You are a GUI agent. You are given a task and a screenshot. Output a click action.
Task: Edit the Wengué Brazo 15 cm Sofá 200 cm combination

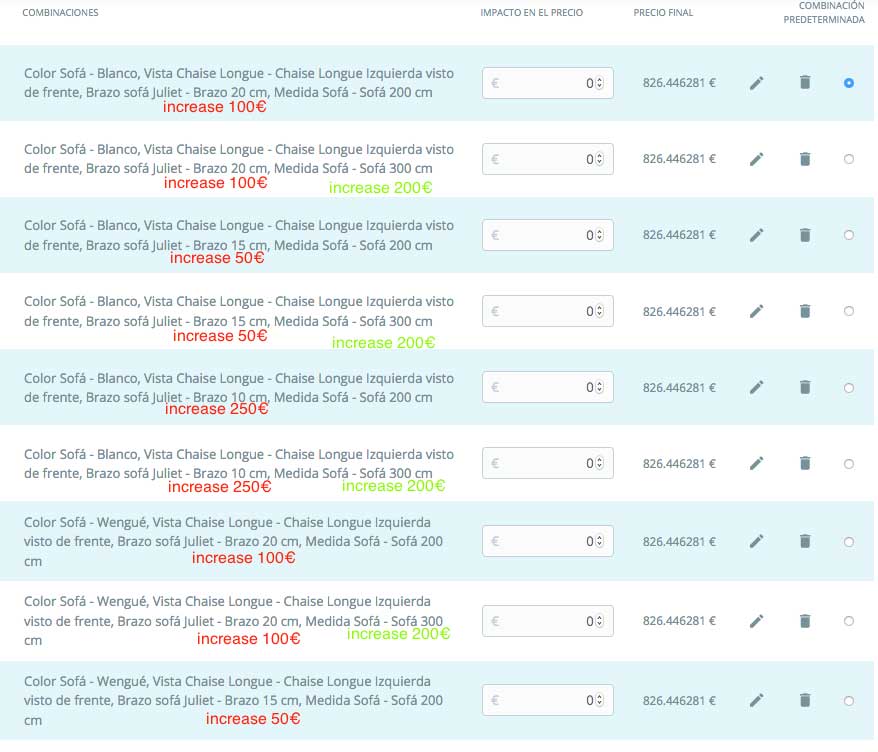(756, 700)
